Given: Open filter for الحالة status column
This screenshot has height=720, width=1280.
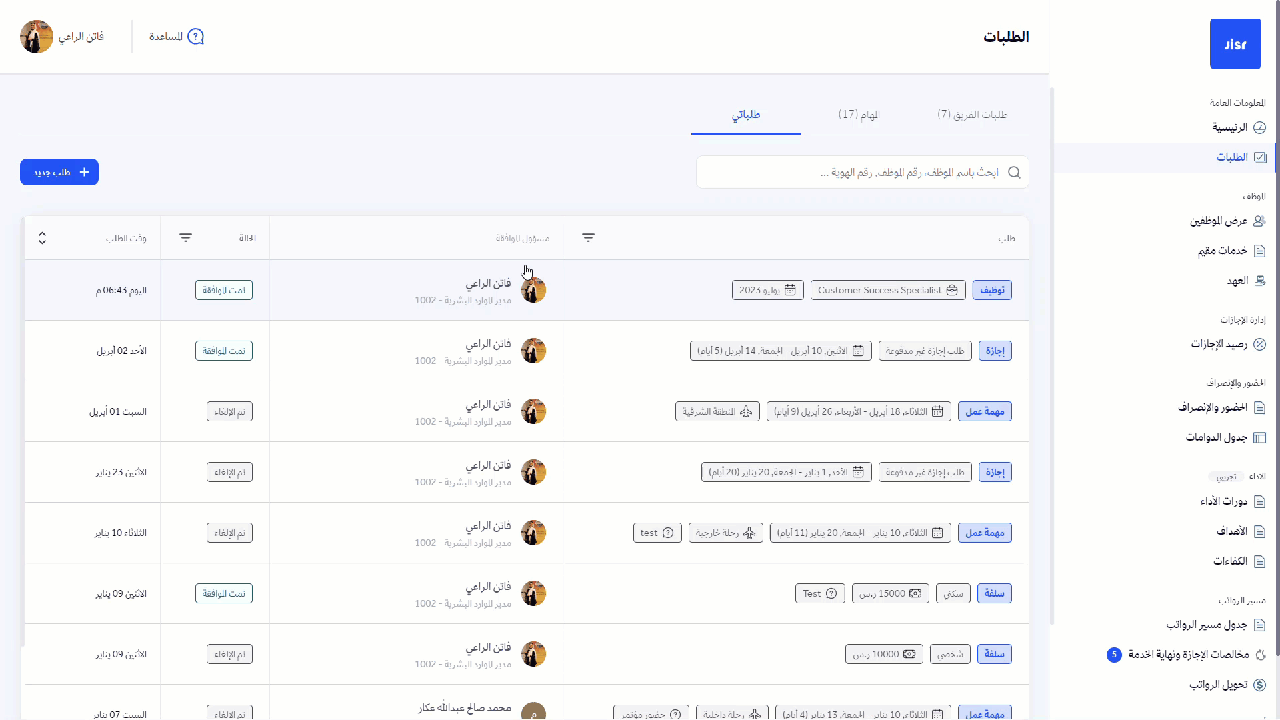Looking at the screenshot, I should pyautogui.click(x=185, y=238).
